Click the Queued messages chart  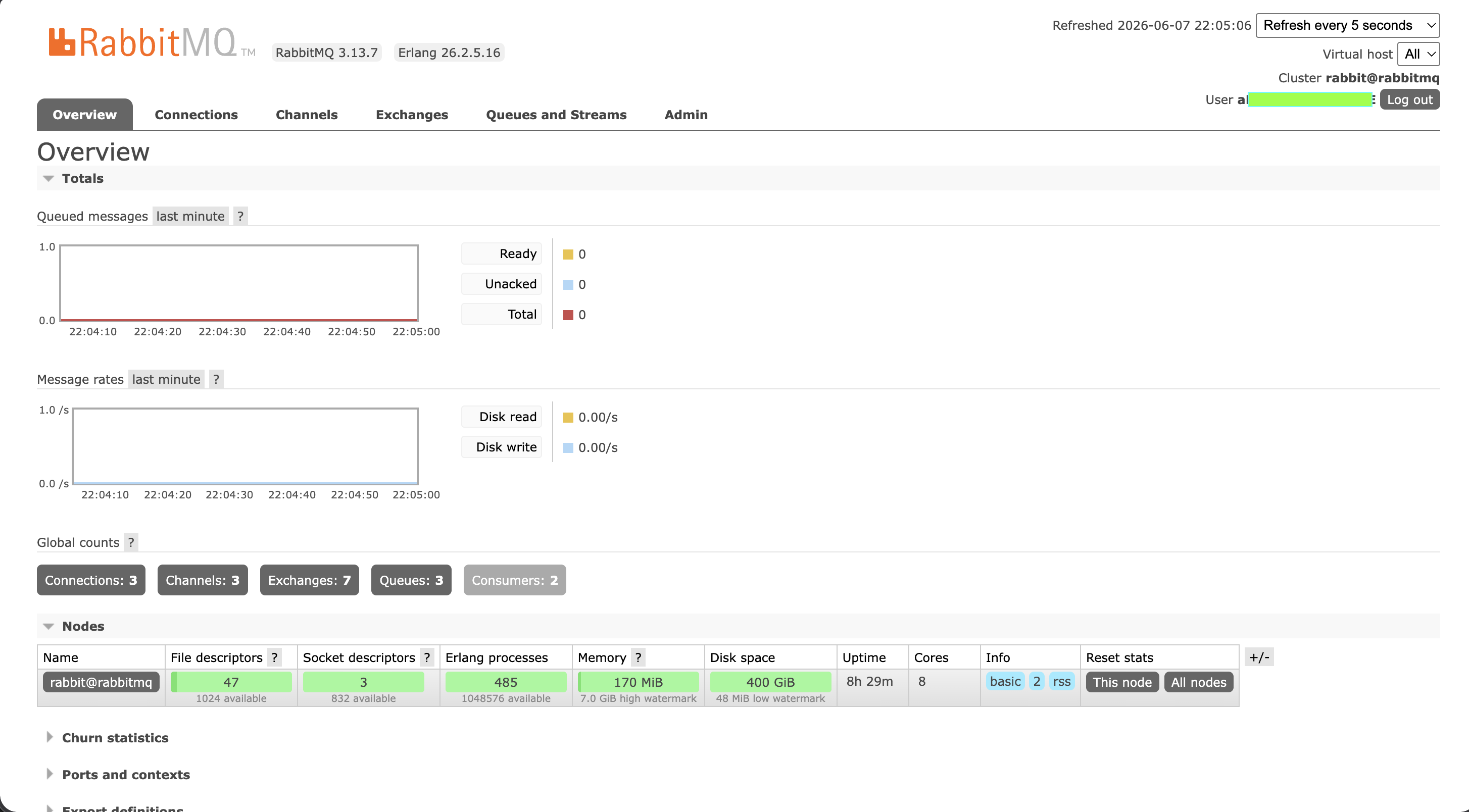(x=239, y=283)
